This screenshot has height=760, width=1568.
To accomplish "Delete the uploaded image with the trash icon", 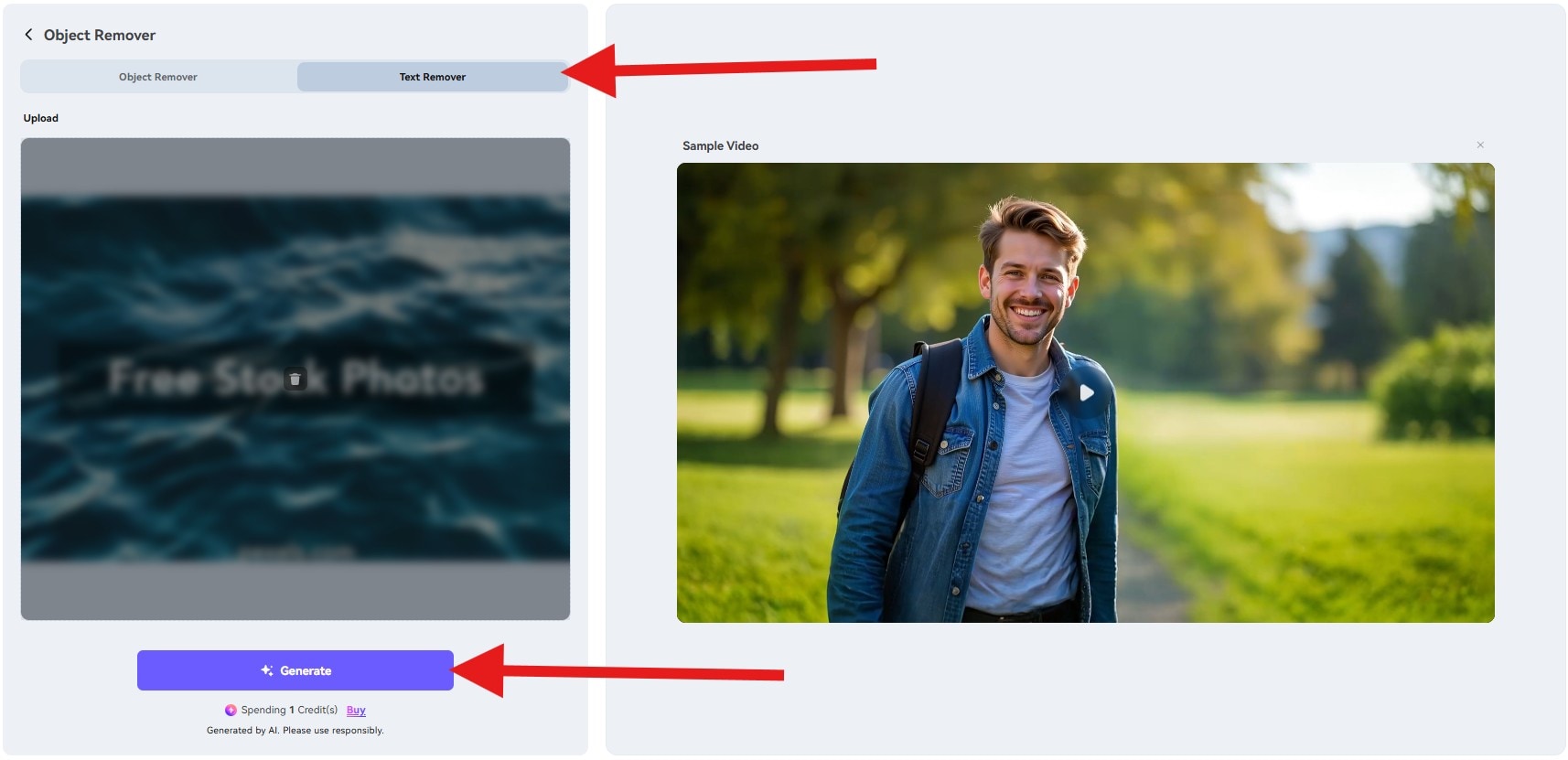I will coord(295,379).
